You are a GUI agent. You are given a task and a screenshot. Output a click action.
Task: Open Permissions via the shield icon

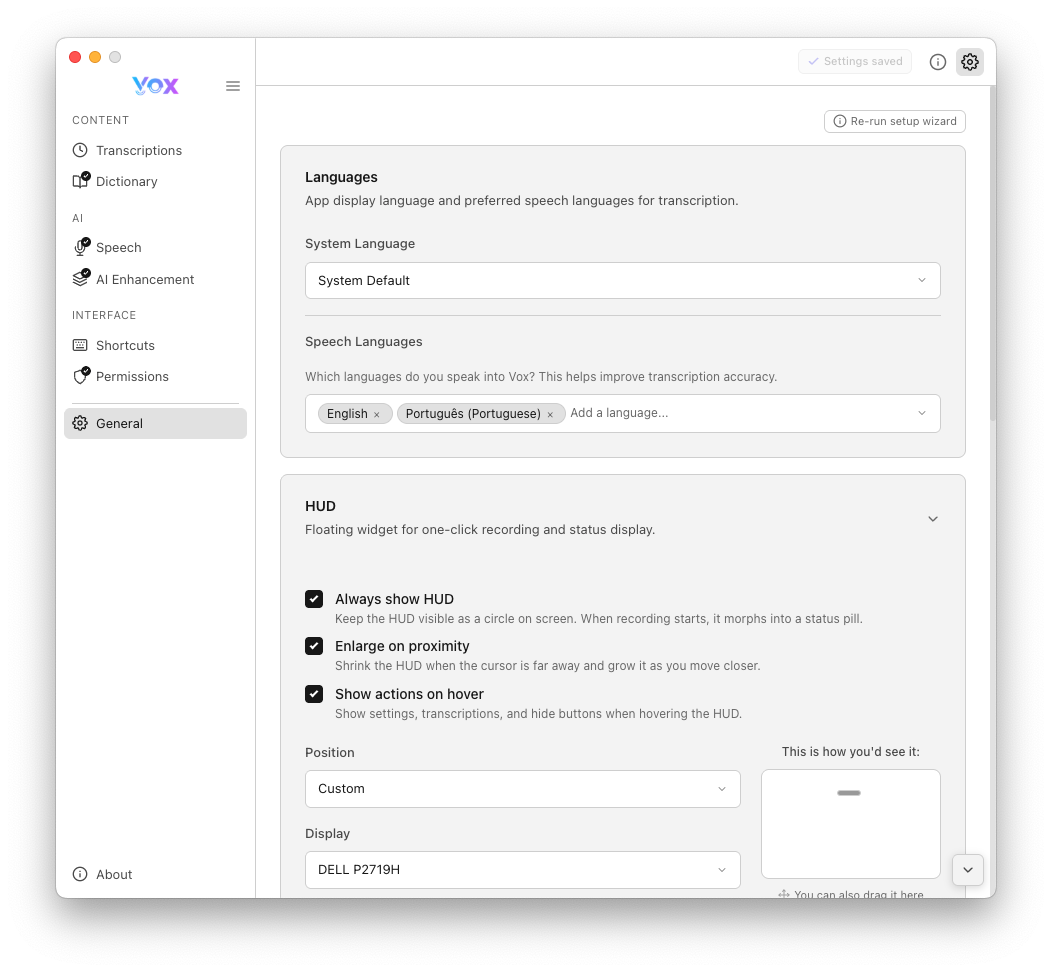(82, 376)
